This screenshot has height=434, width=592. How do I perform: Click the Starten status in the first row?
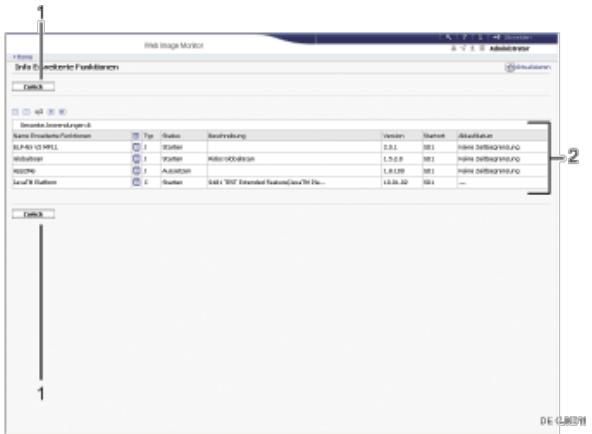(172, 147)
